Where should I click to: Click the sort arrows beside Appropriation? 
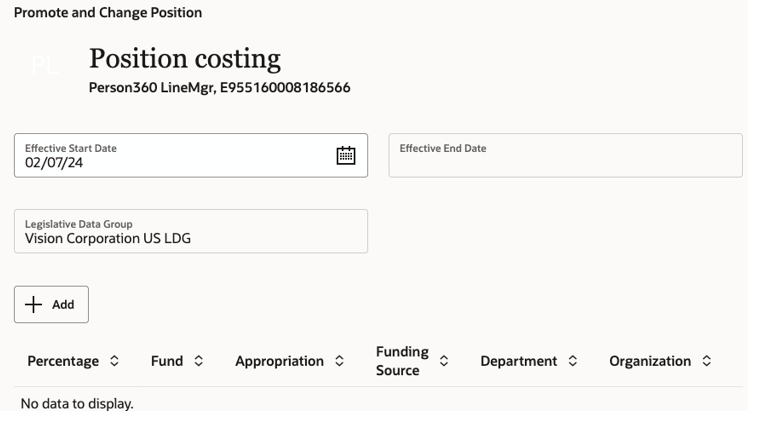coord(340,361)
